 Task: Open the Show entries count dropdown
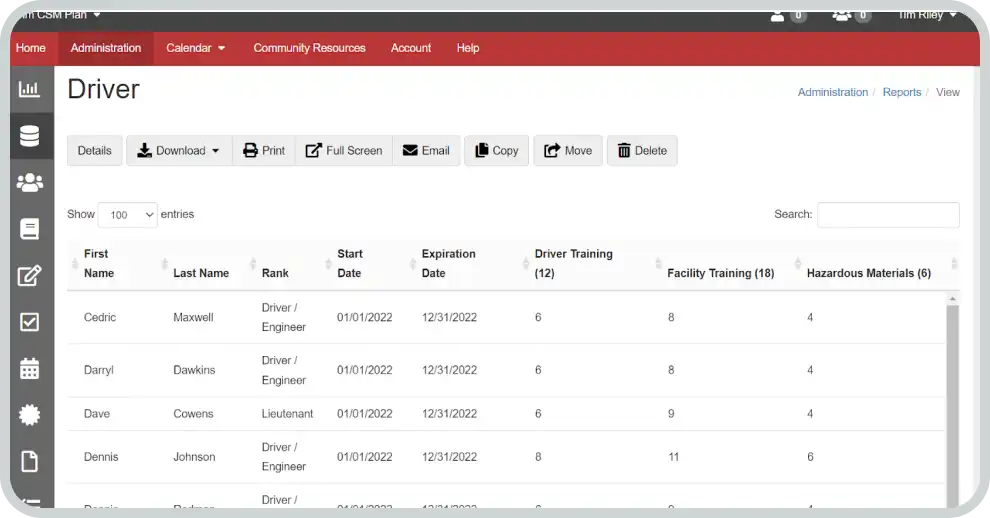(127, 215)
